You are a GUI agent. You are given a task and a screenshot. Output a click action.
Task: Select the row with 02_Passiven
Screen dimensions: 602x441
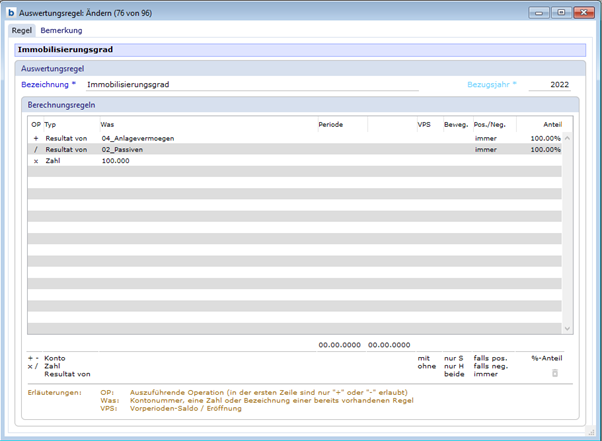125,149
